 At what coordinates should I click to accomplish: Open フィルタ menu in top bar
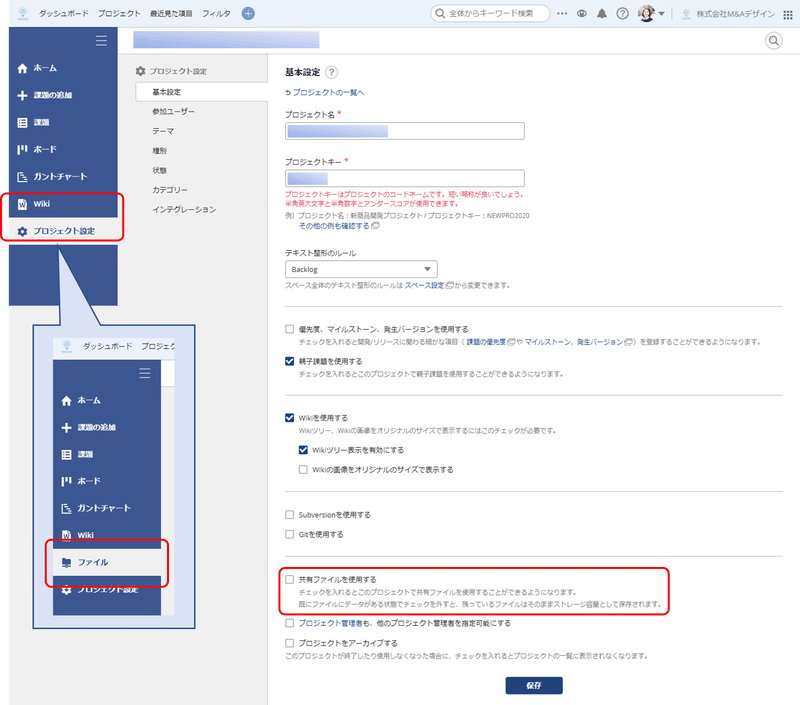pyautogui.click(x=216, y=13)
